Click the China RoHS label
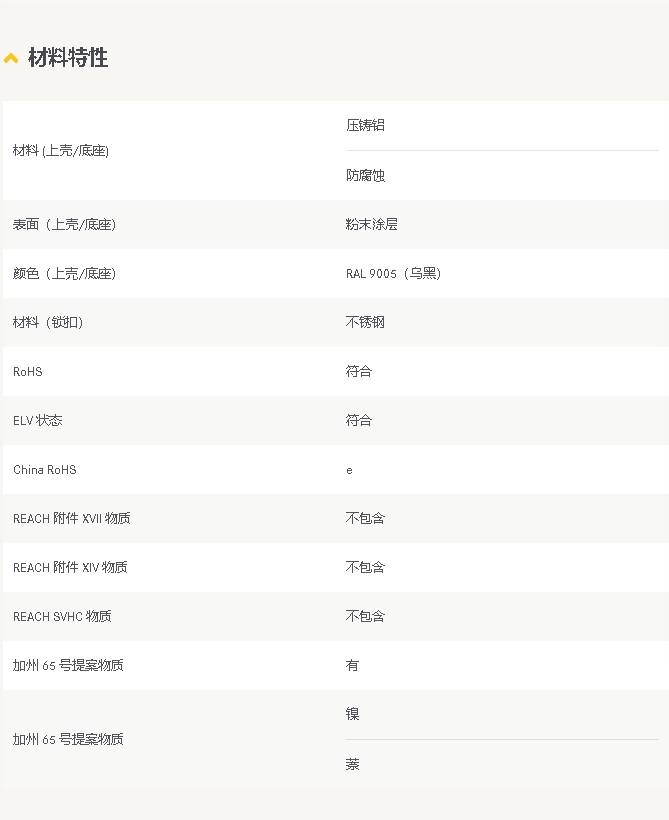 click(45, 469)
